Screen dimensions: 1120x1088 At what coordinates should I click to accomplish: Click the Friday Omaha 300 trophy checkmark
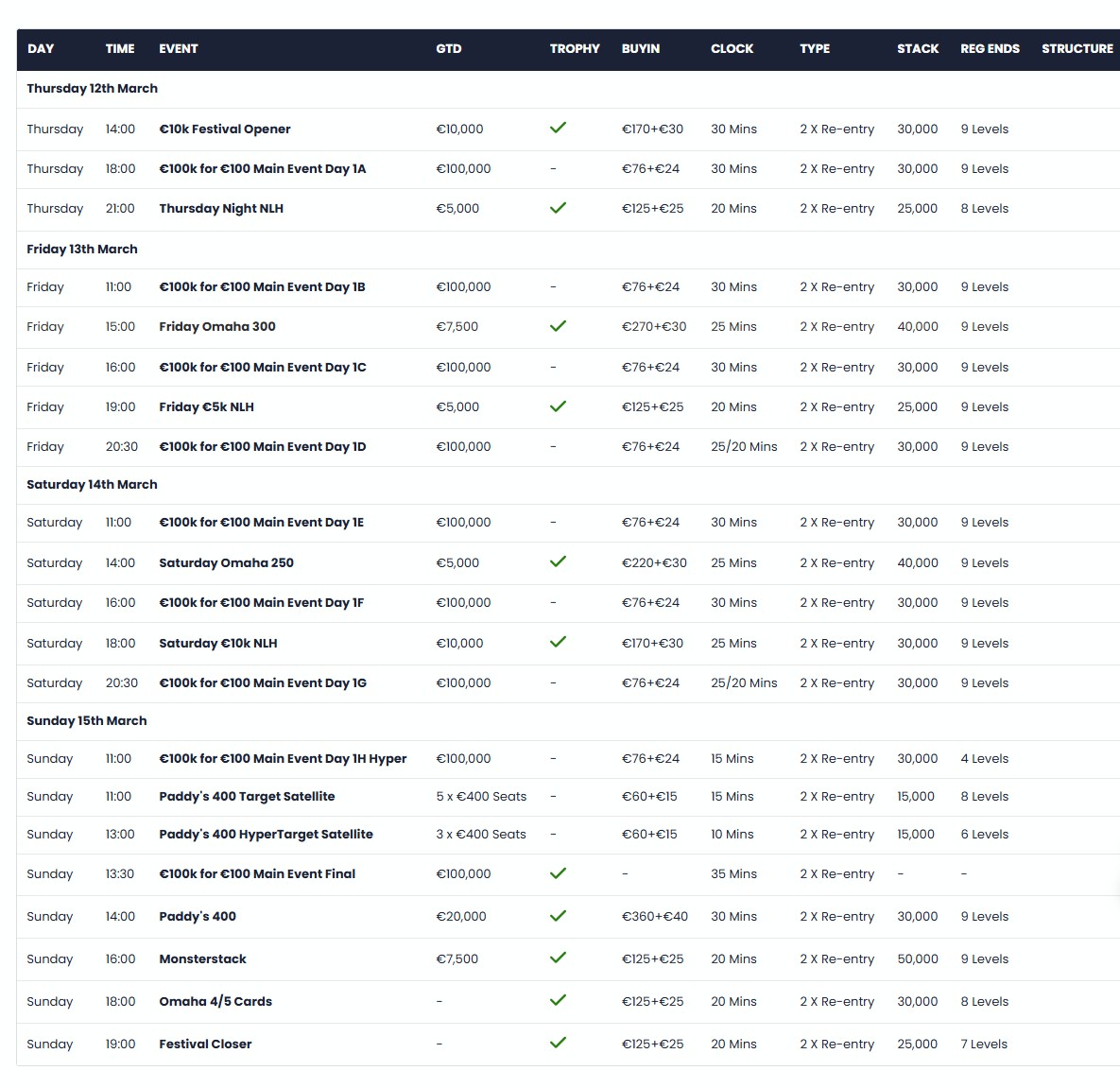(x=558, y=326)
